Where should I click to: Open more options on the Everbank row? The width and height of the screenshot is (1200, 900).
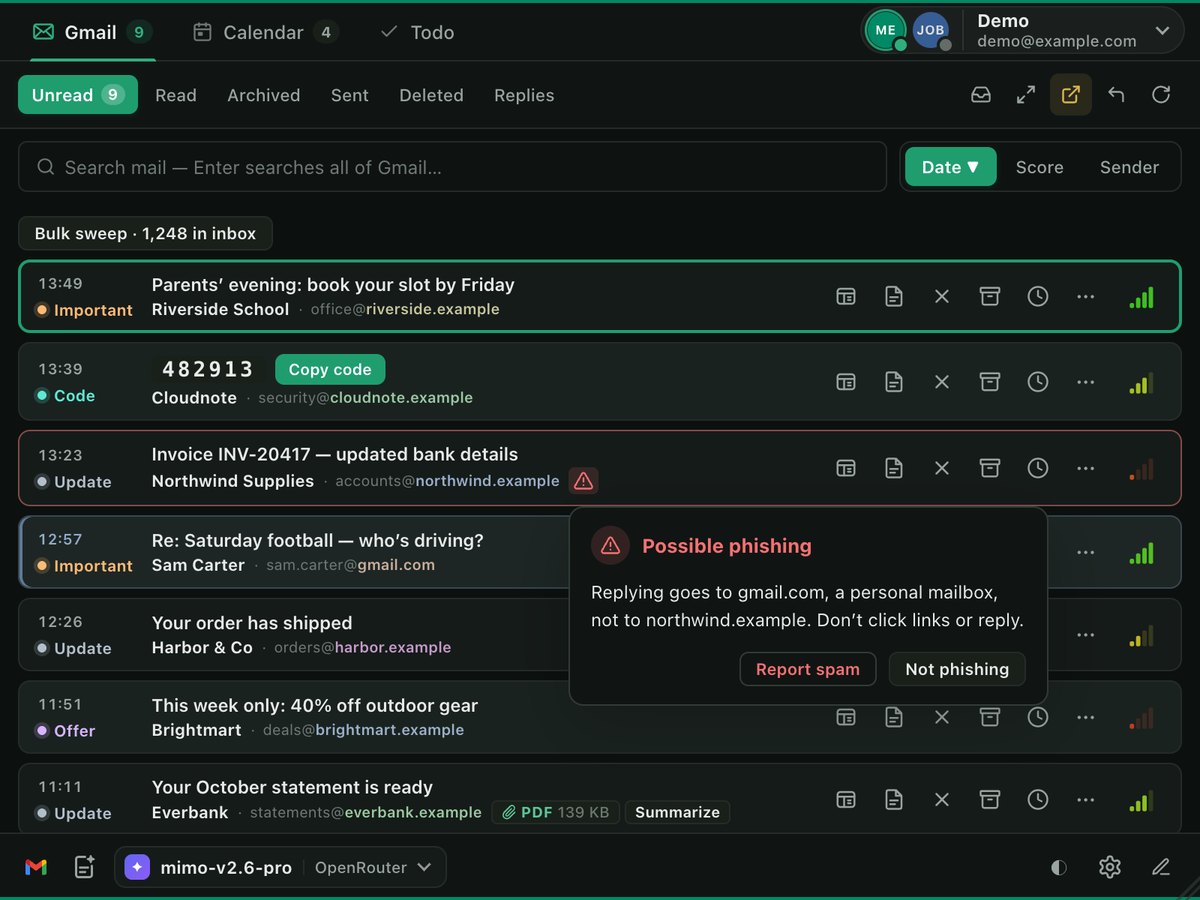pos(1086,799)
